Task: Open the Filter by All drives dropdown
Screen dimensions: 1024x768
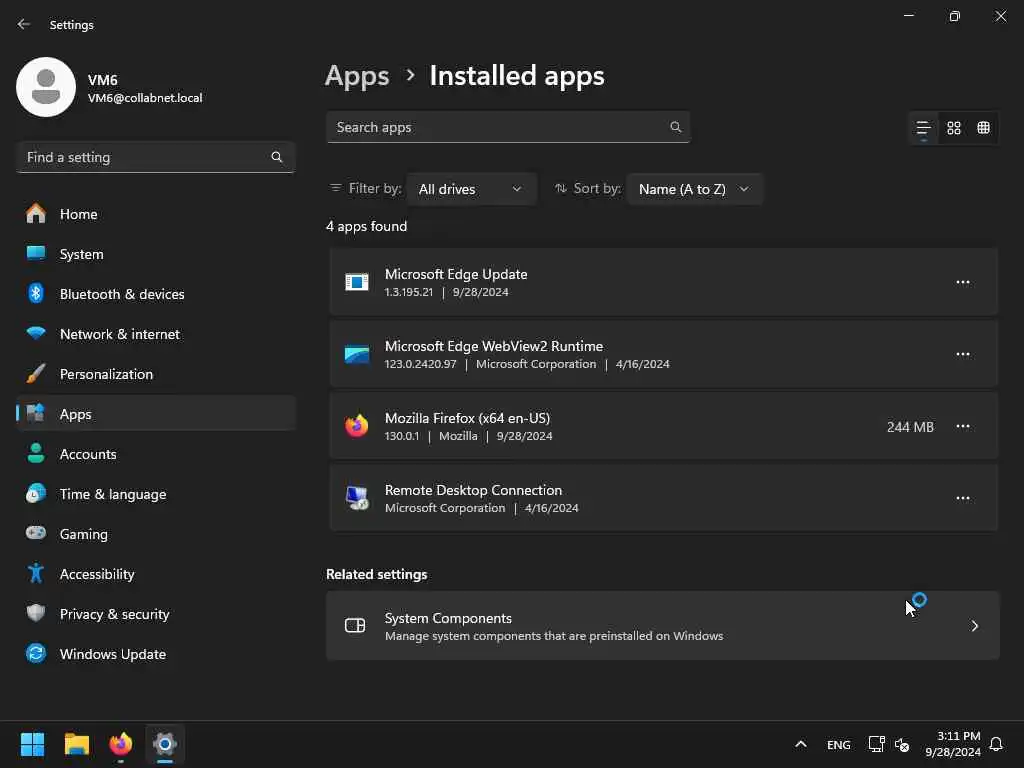Action: coord(471,189)
